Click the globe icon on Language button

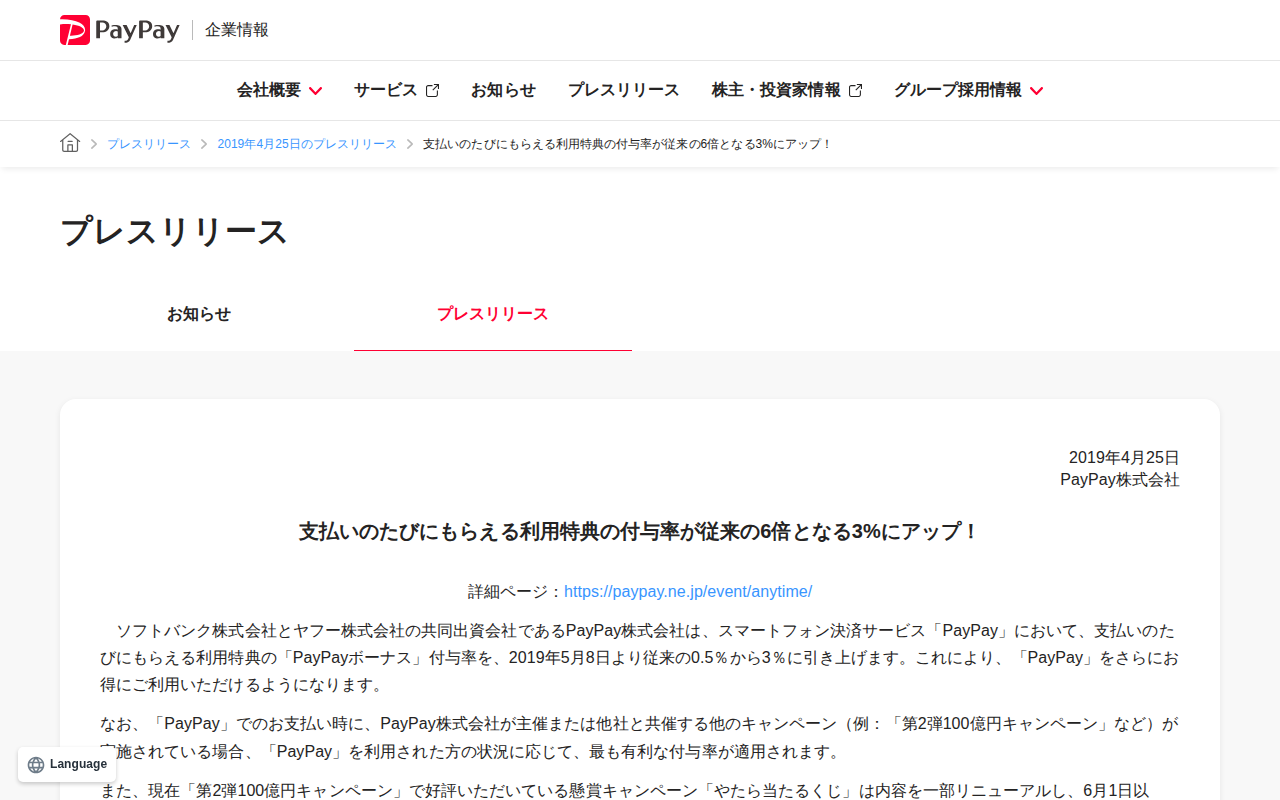point(36,765)
